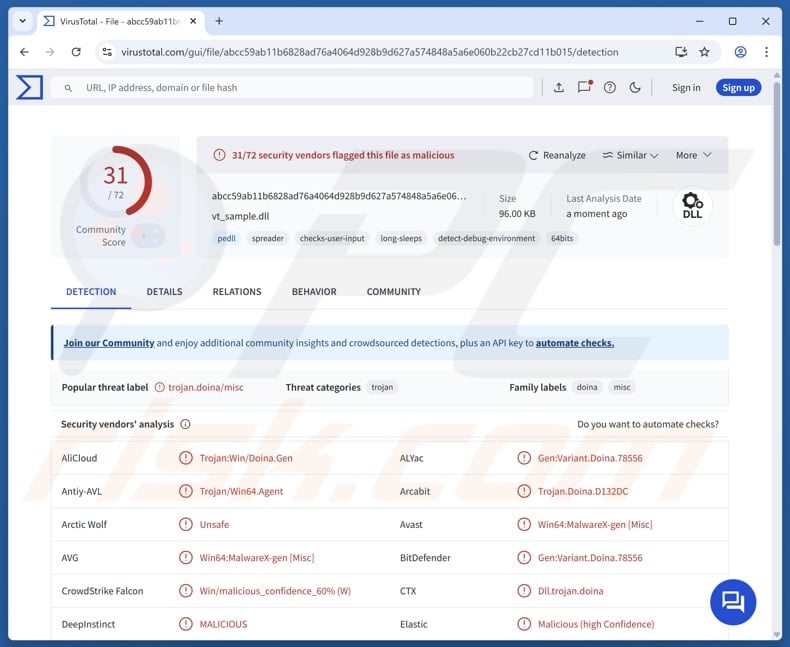Click the browser forward arrow
This screenshot has width=790, height=647.
click(50, 52)
